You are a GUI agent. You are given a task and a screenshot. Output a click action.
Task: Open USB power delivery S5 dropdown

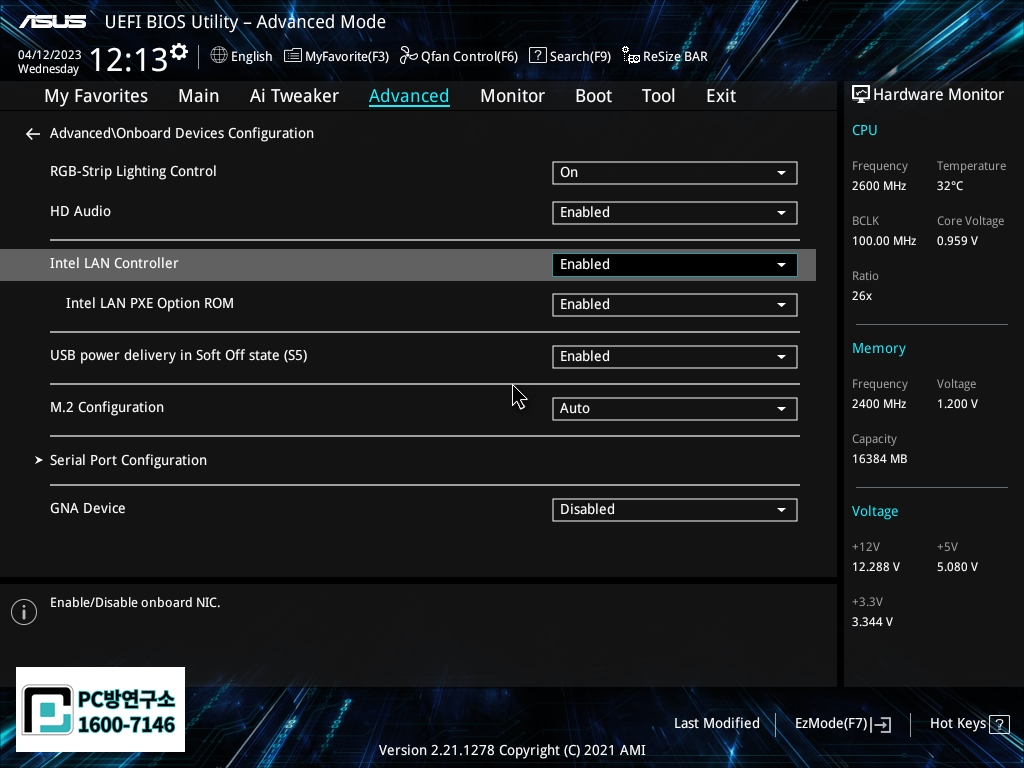pyautogui.click(x=675, y=357)
